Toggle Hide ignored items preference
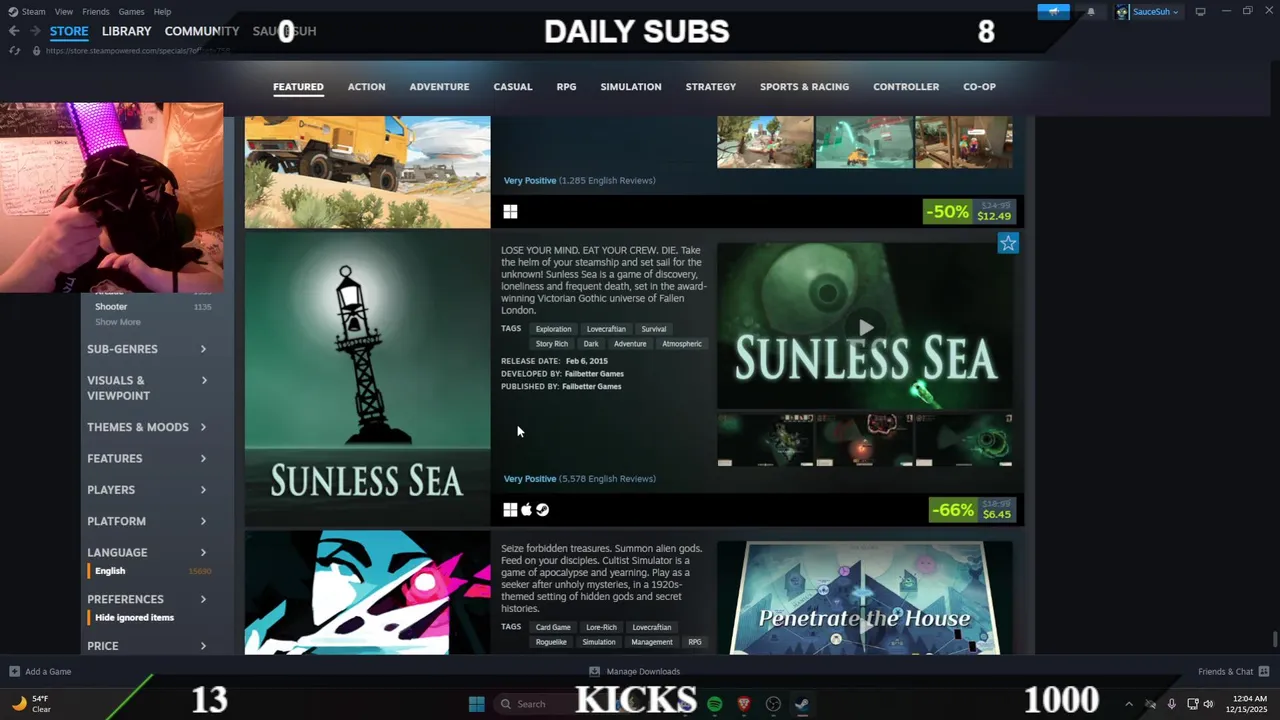1280x720 pixels. [134, 618]
